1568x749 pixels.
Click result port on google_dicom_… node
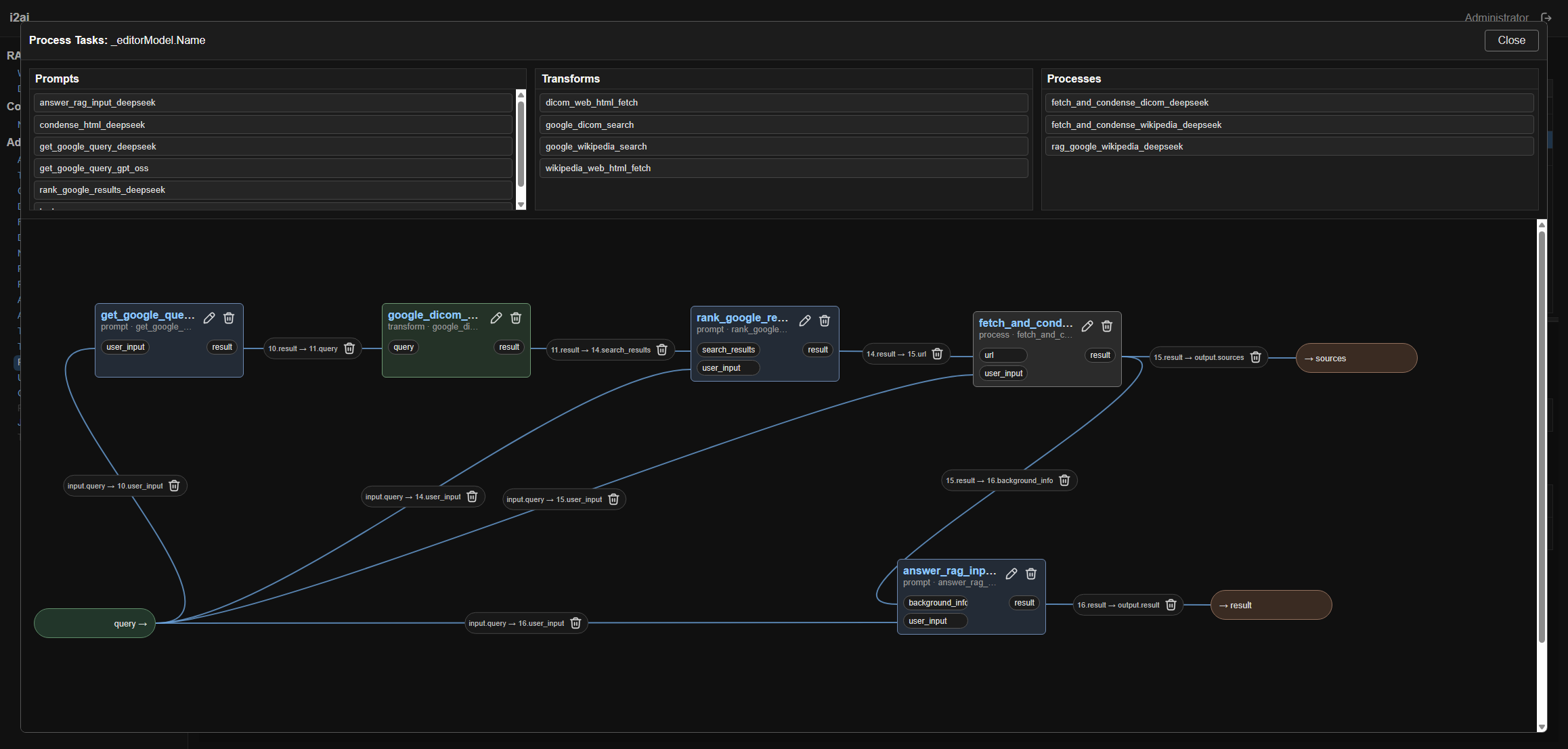(x=509, y=347)
